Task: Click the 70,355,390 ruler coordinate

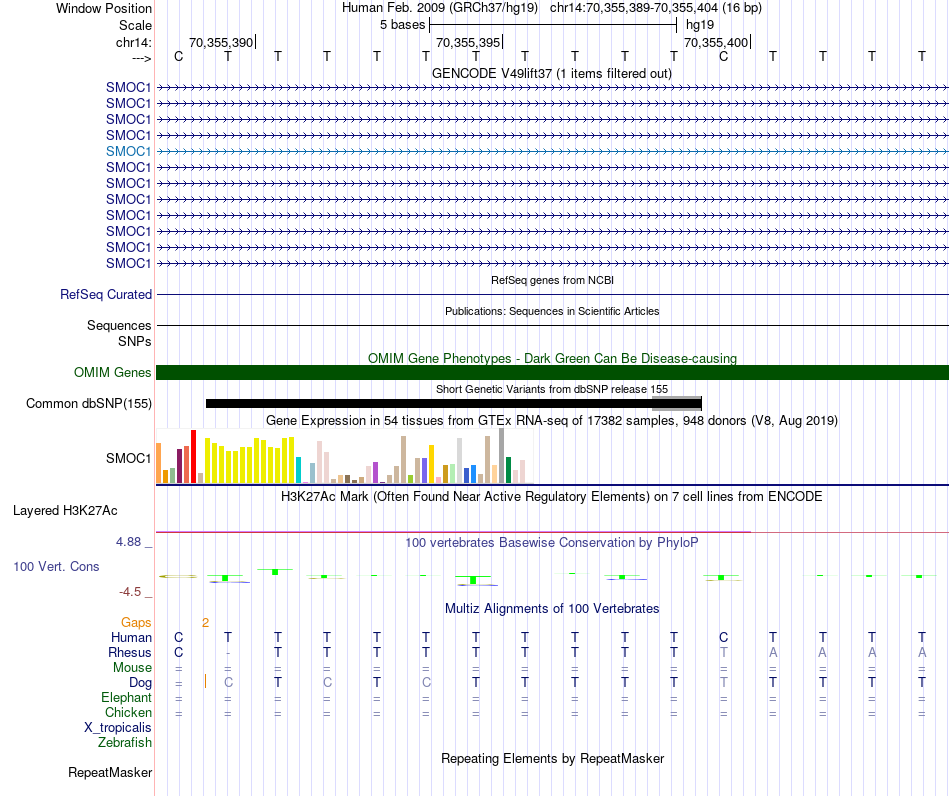Action: [x=221, y=42]
